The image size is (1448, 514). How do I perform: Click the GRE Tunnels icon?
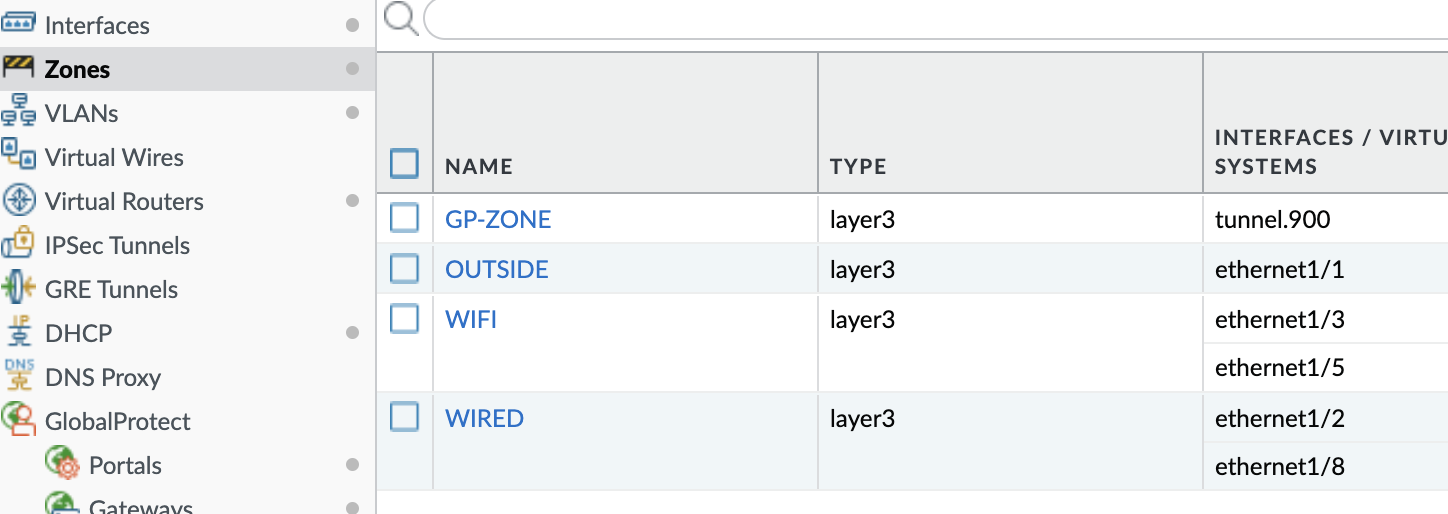[19, 289]
